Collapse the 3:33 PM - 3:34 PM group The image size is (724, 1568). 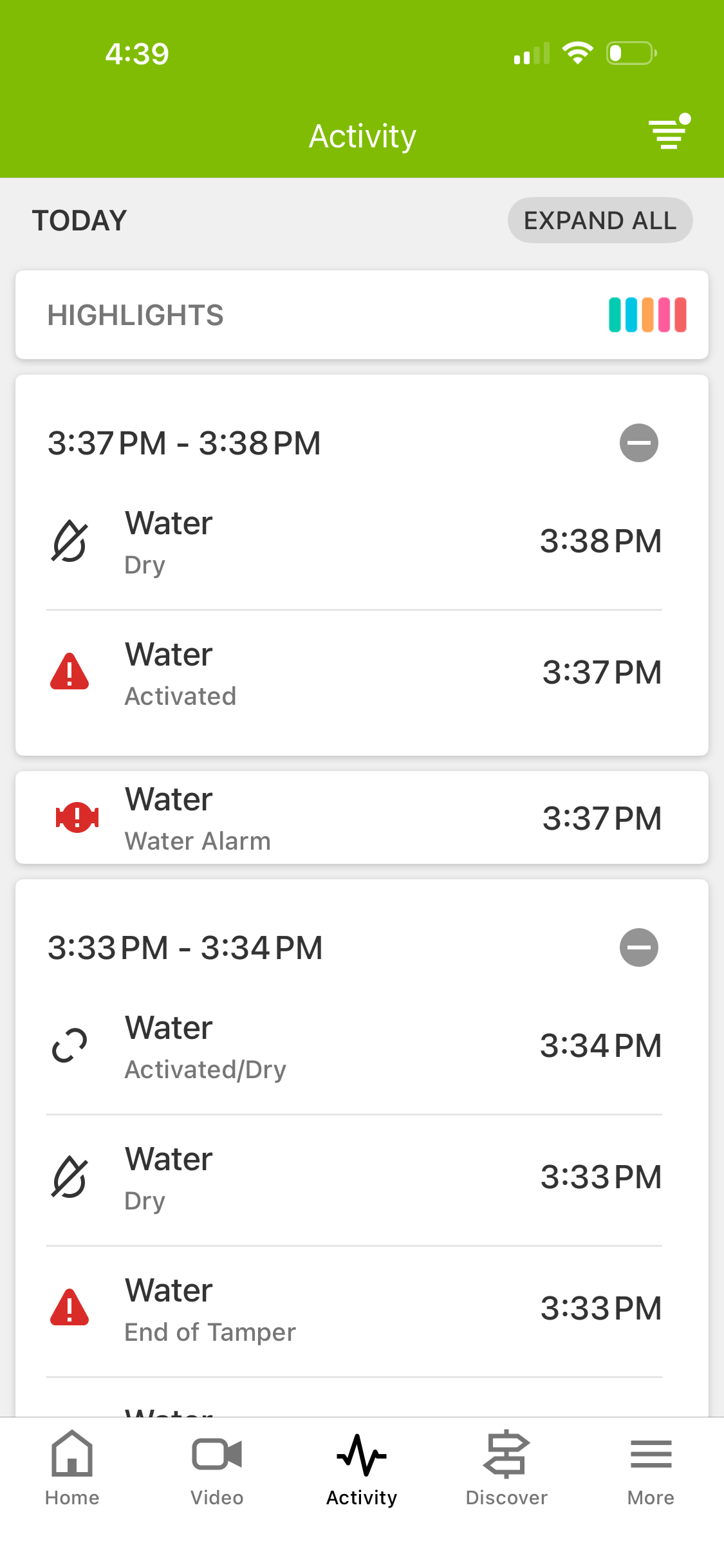[638, 947]
